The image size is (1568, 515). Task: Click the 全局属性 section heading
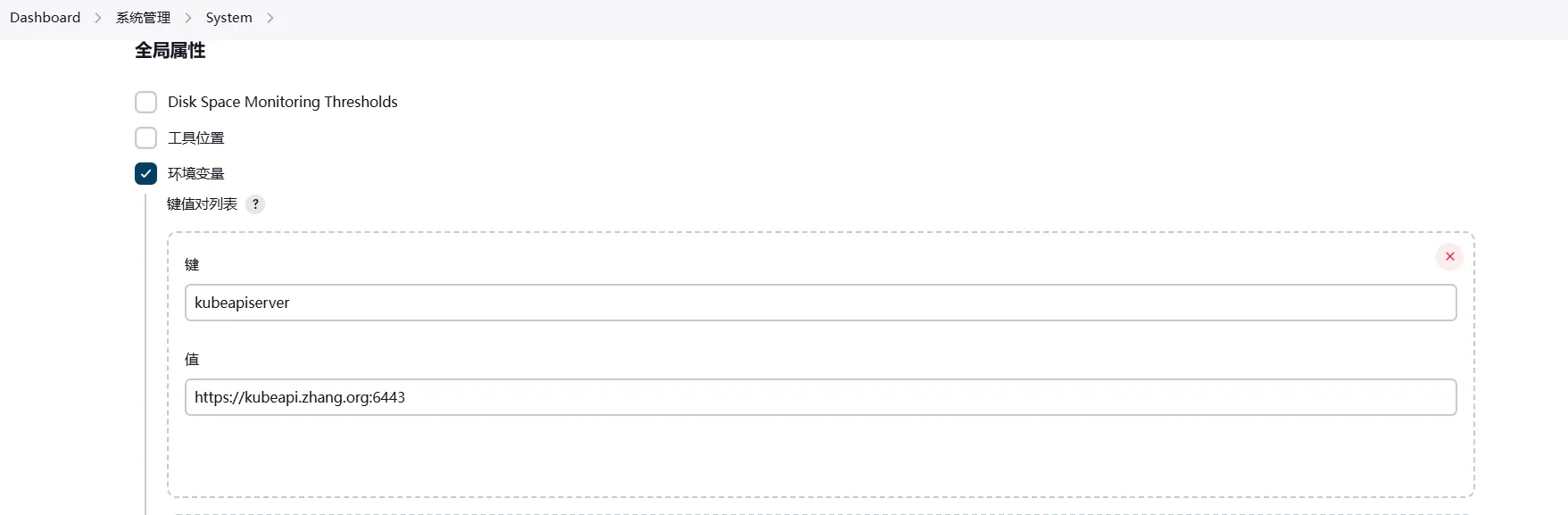pyautogui.click(x=170, y=51)
